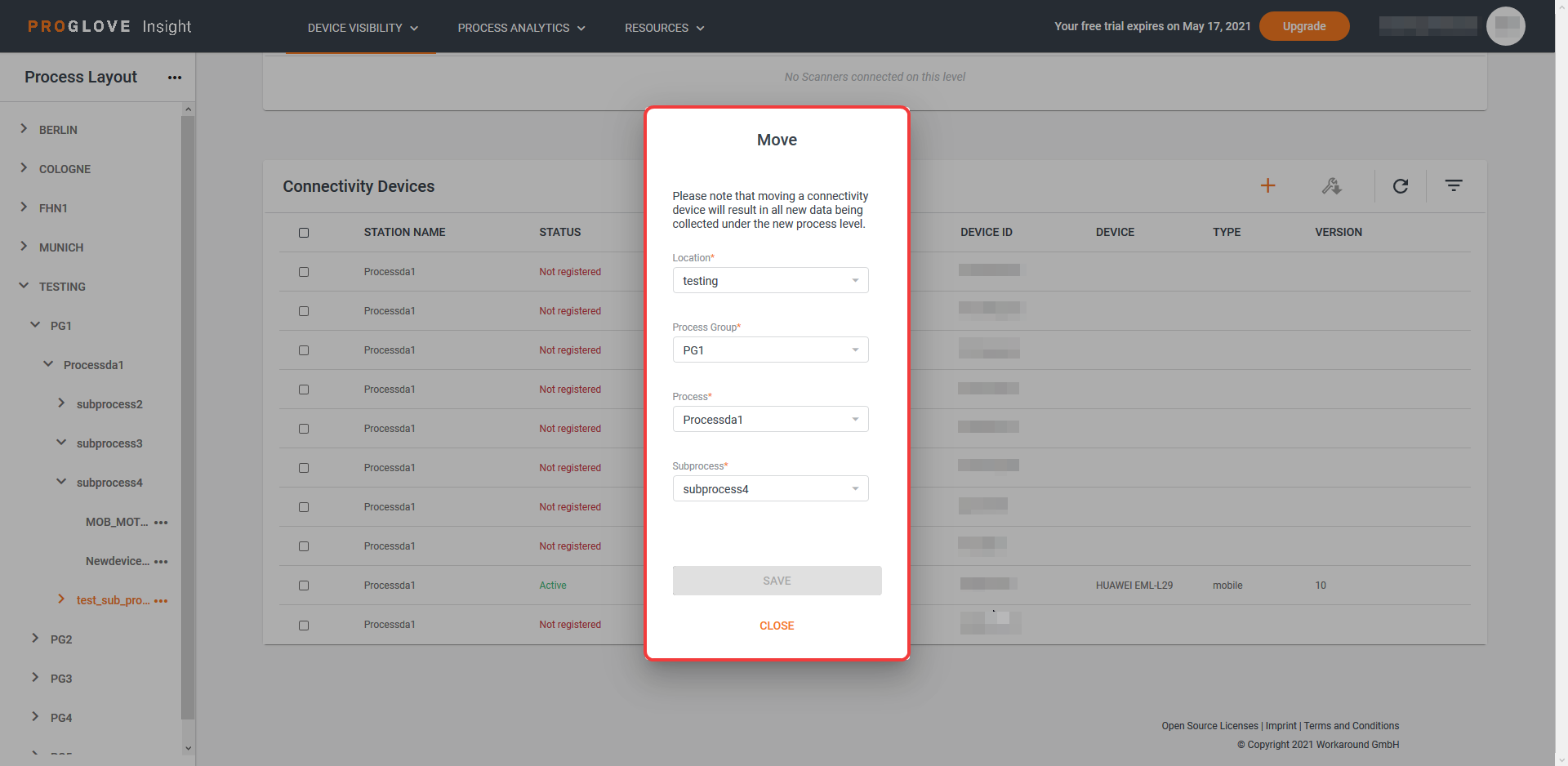Open the Process Analytics menu
The height and width of the screenshot is (766, 1568).
pyautogui.click(x=521, y=28)
